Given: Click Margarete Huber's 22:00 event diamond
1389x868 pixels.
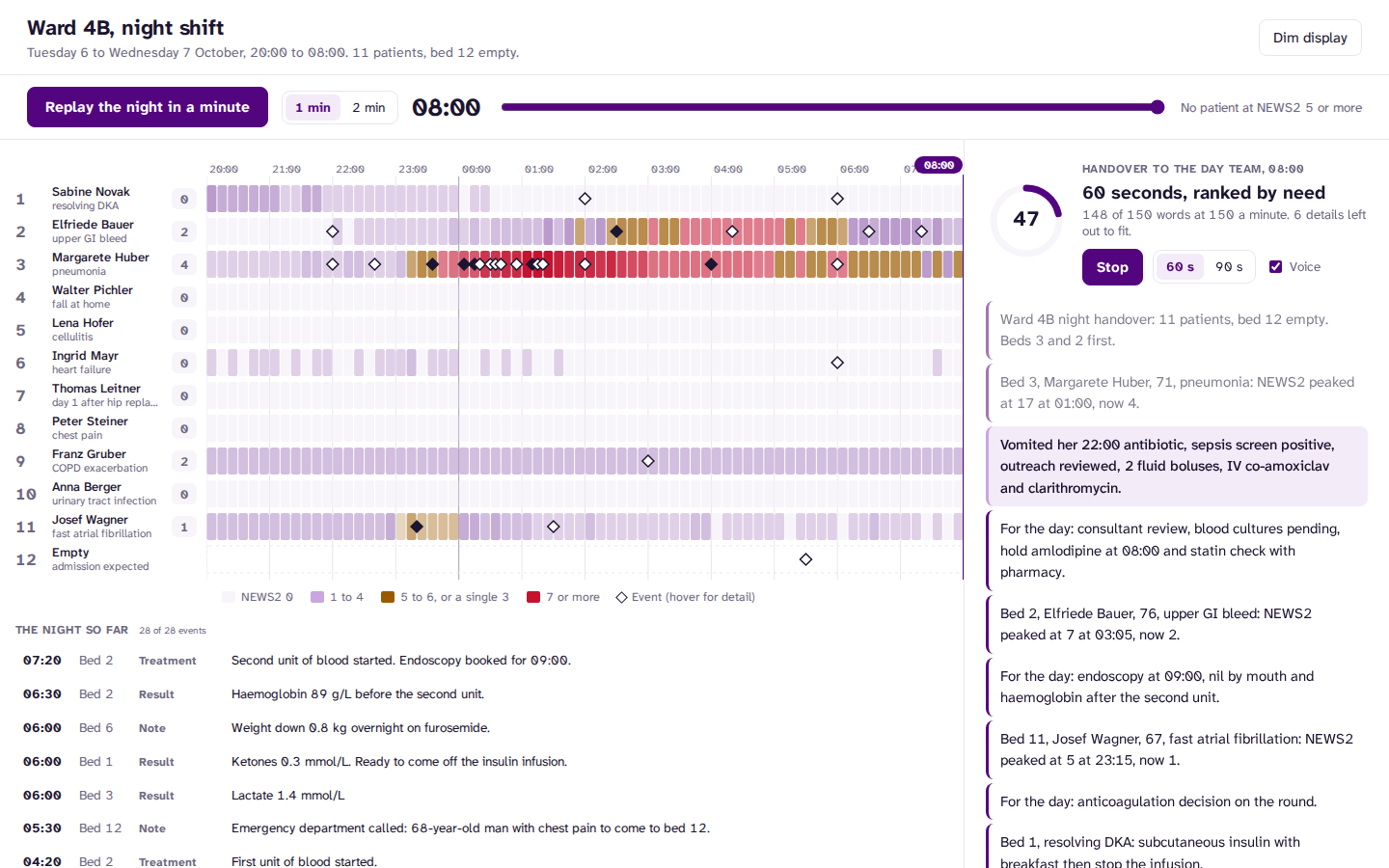Looking at the screenshot, I should [333, 264].
